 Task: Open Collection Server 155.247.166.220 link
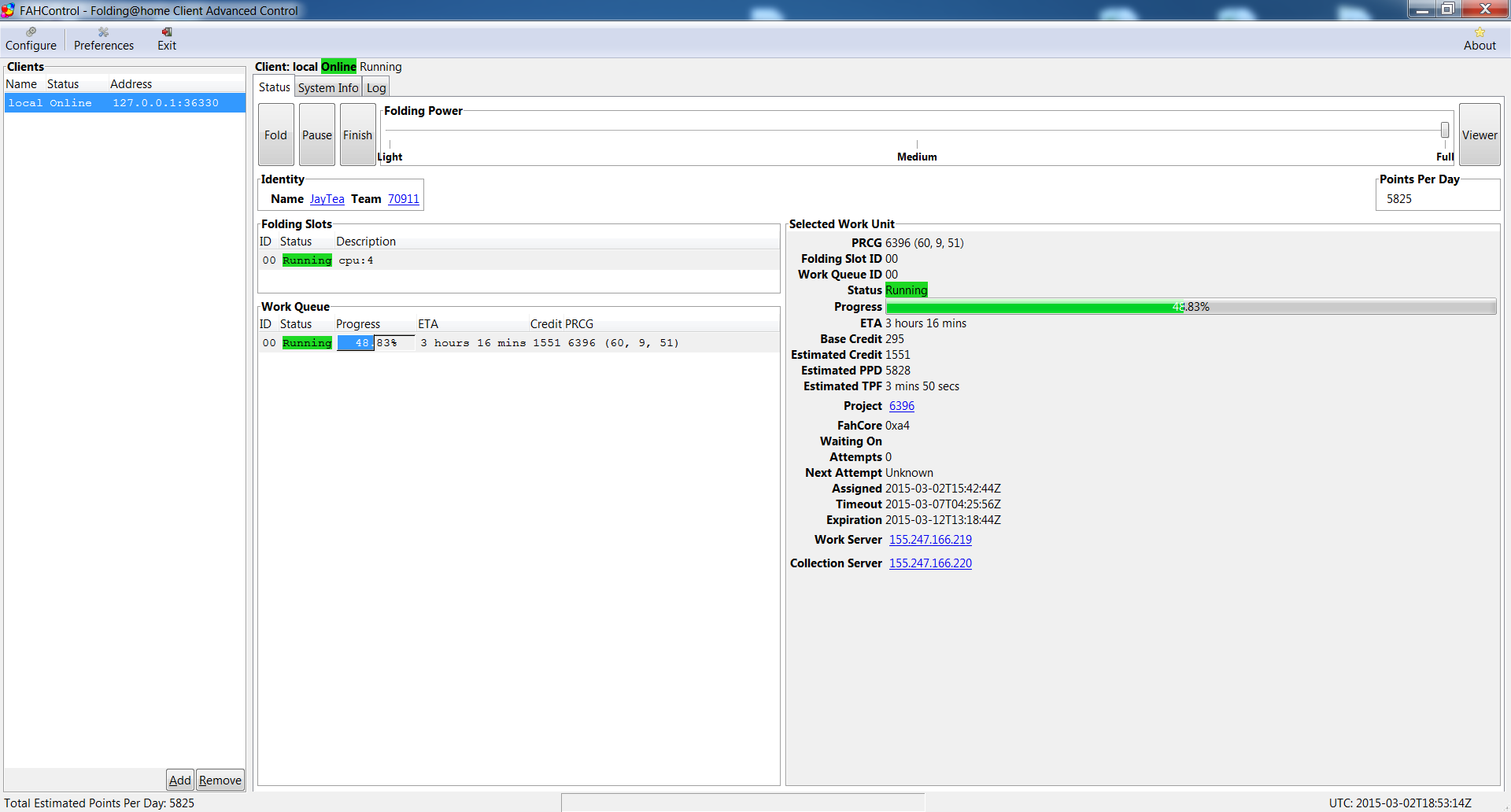[930, 563]
